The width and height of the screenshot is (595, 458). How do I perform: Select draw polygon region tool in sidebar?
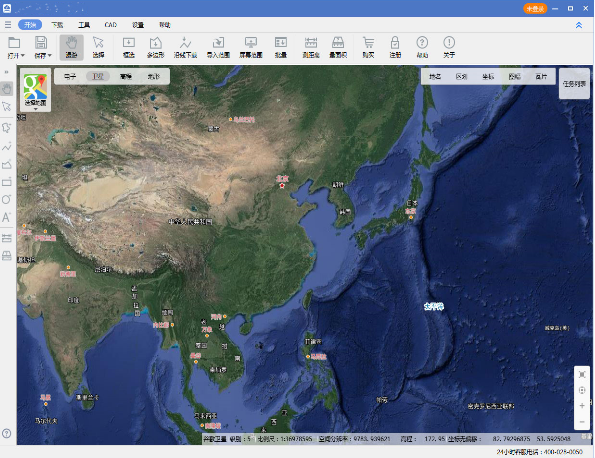tap(7, 128)
